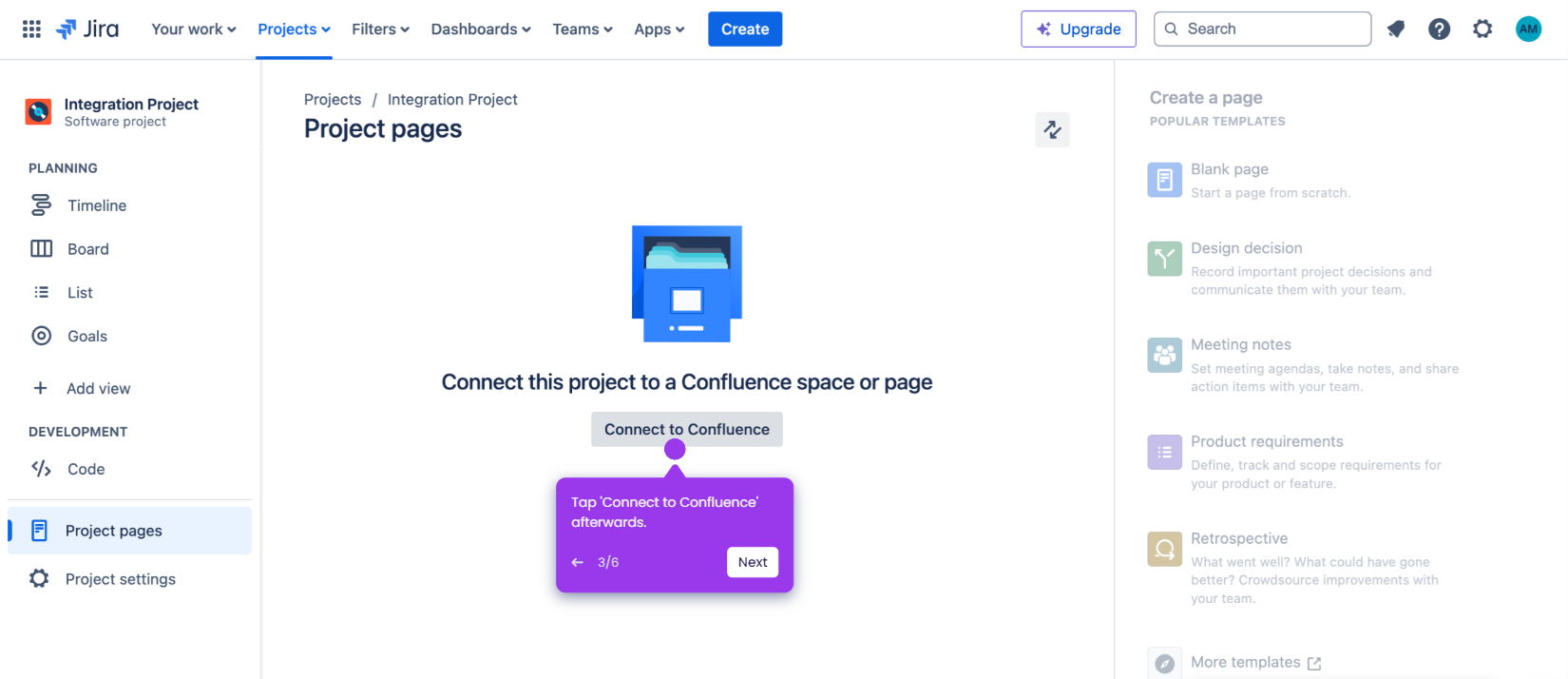The height and width of the screenshot is (679, 1568).
Task: Open the Teams menu
Action: click(583, 29)
